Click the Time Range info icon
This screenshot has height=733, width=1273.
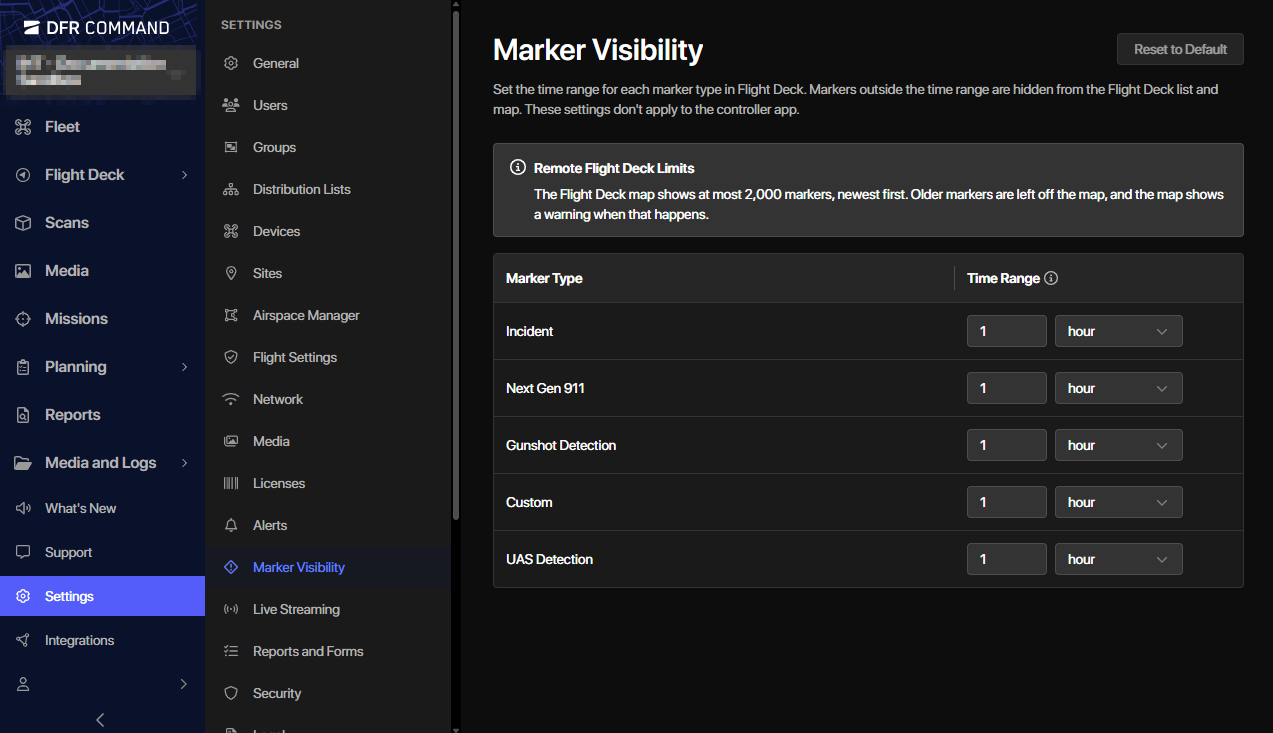pyautogui.click(x=1051, y=278)
